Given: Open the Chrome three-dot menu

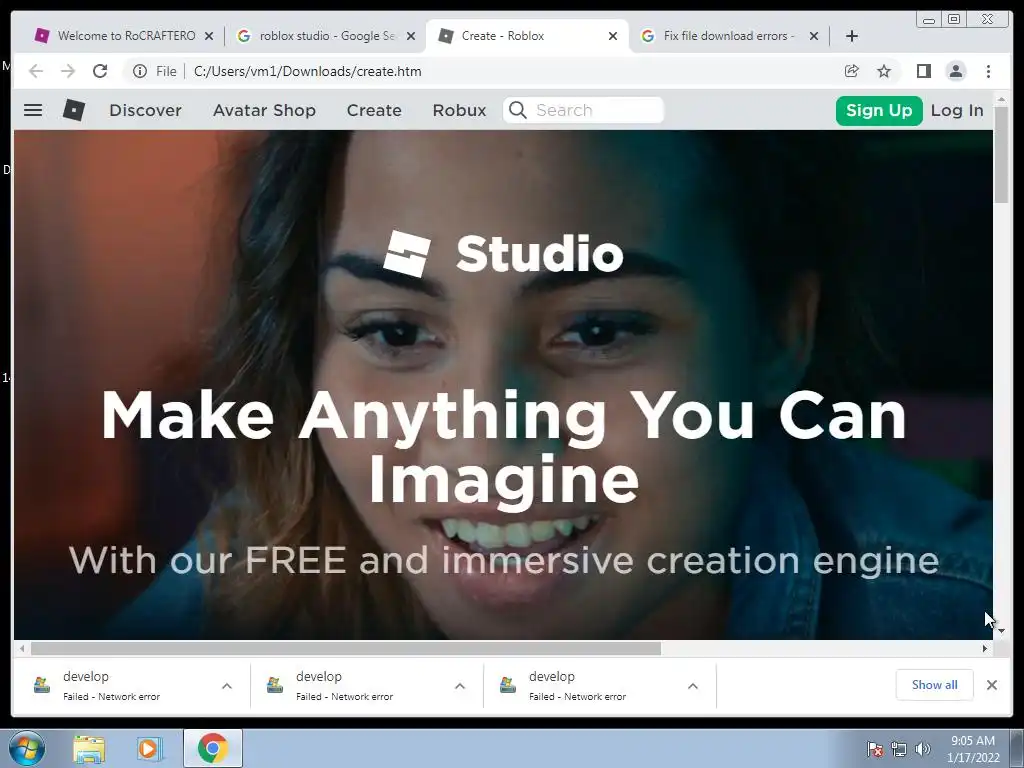Looking at the screenshot, I should pos(988,71).
